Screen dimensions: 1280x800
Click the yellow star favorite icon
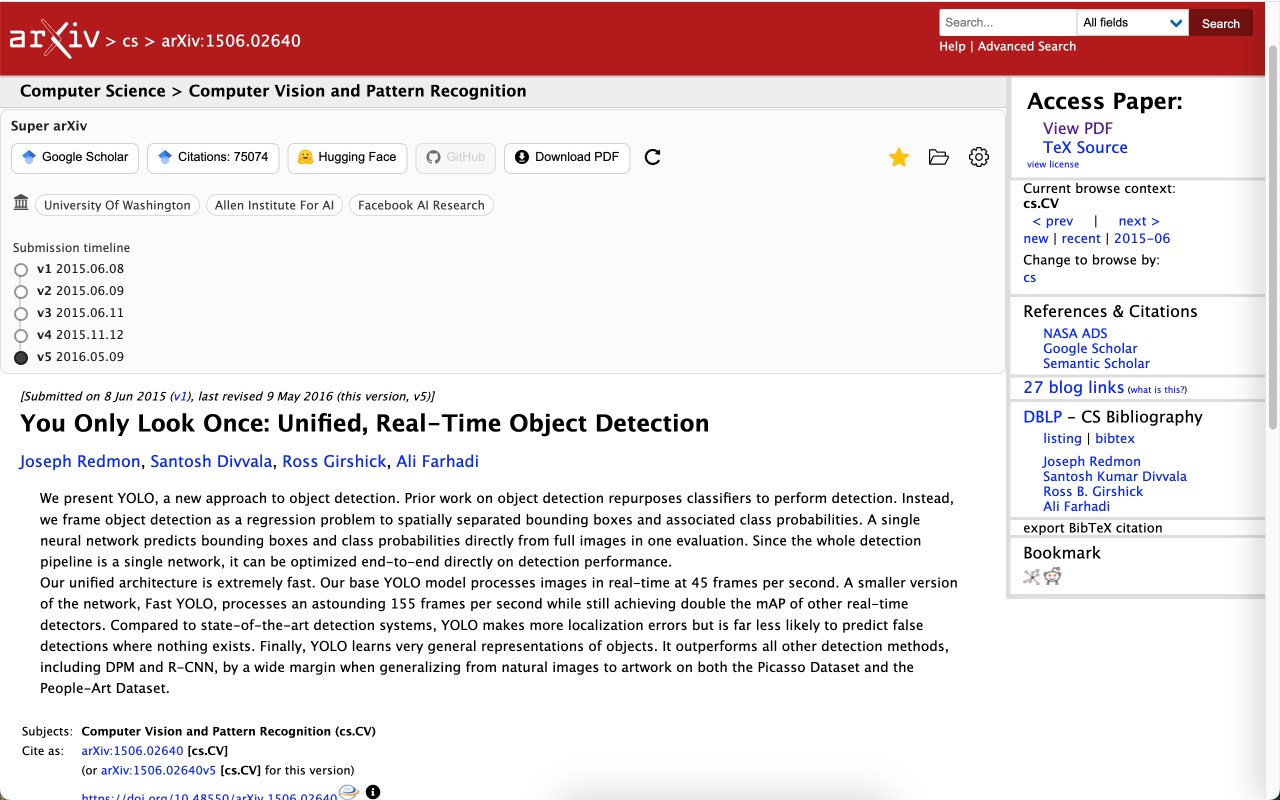pyautogui.click(x=899, y=157)
